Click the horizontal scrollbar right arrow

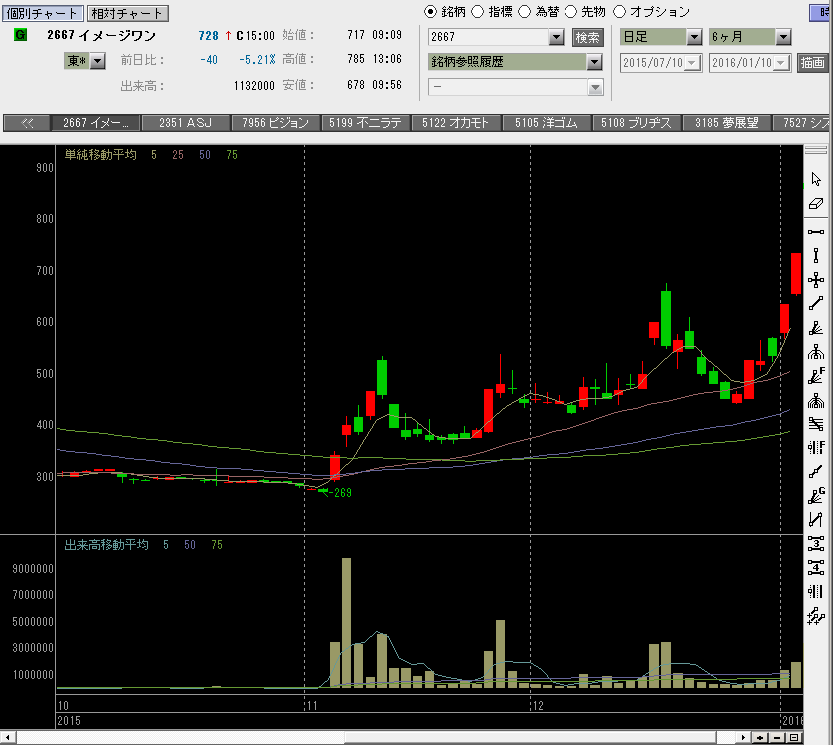743,738
